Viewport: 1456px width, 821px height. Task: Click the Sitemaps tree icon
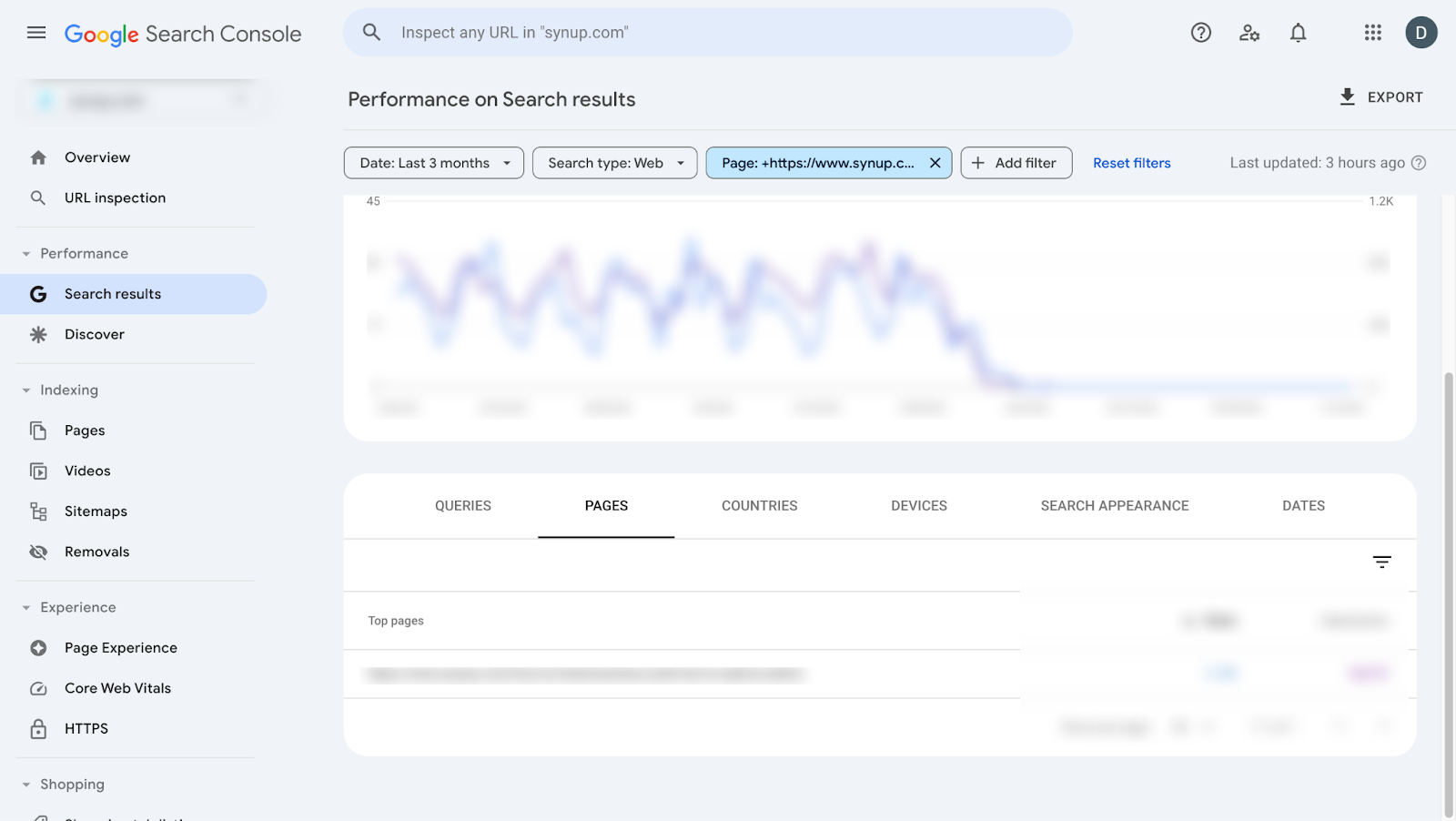pyautogui.click(x=38, y=512)
